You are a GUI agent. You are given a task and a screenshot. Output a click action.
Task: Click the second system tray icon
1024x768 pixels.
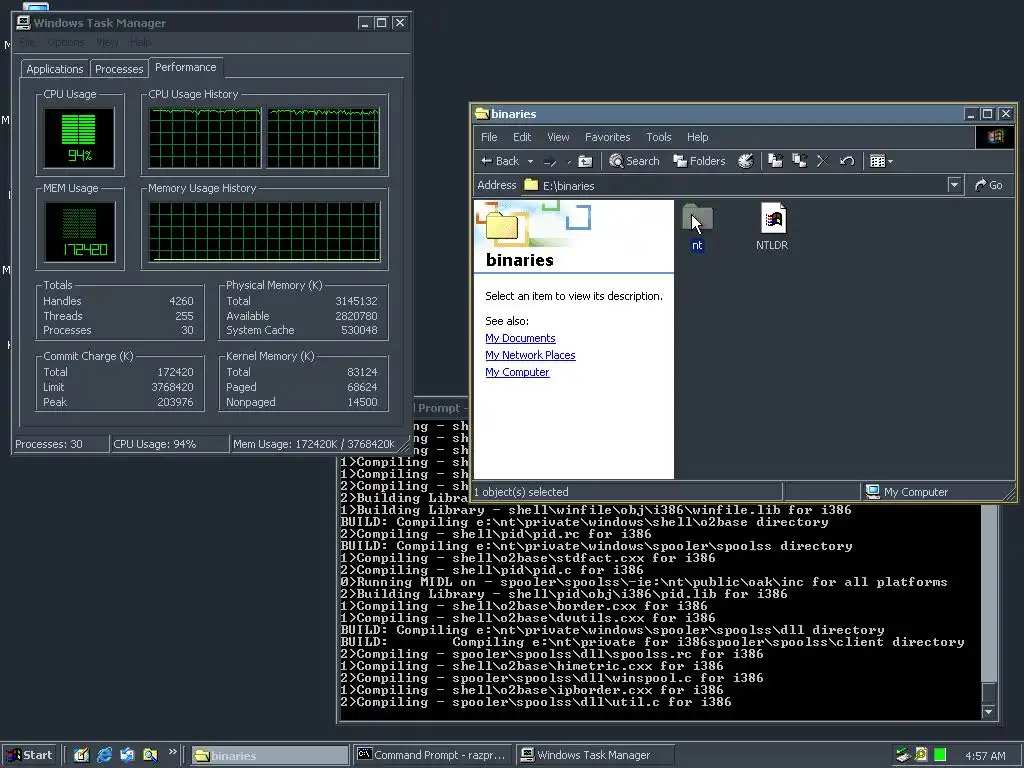coord(921,755)
